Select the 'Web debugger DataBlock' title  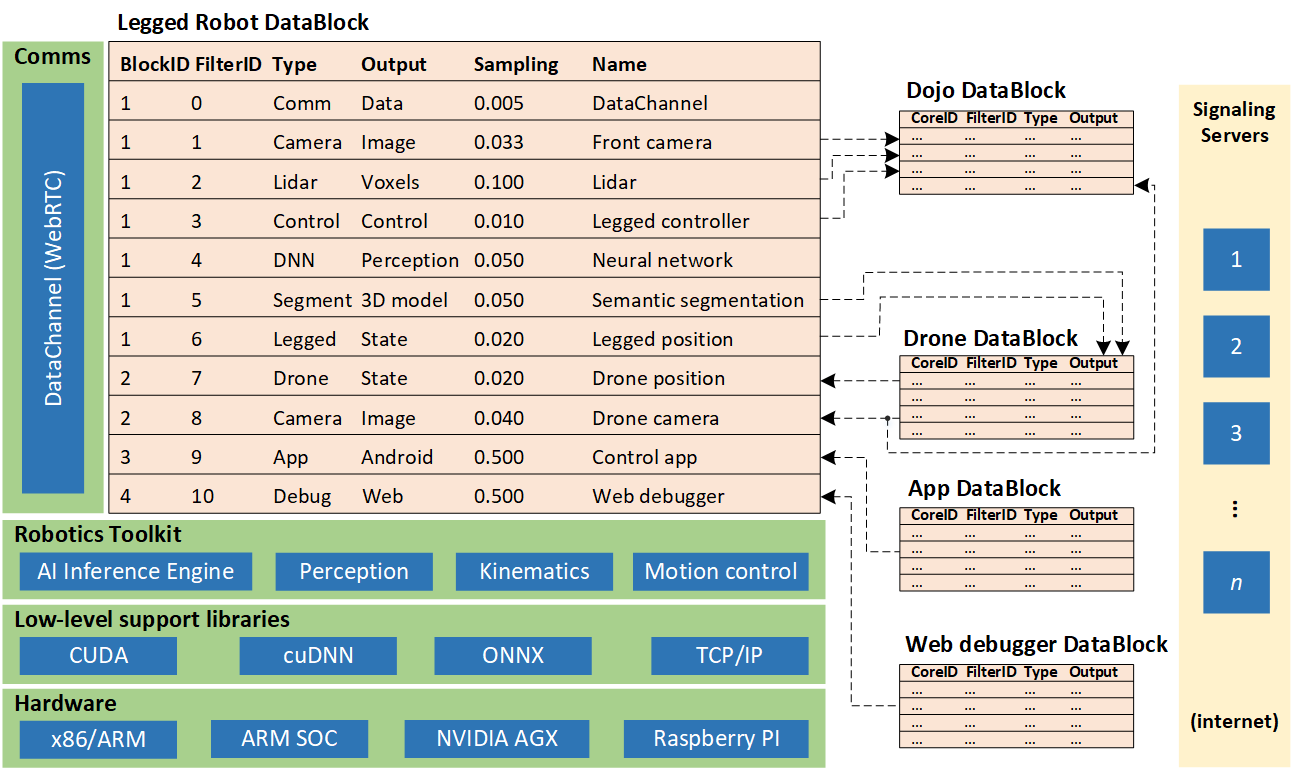click(x=1036, y=644)
